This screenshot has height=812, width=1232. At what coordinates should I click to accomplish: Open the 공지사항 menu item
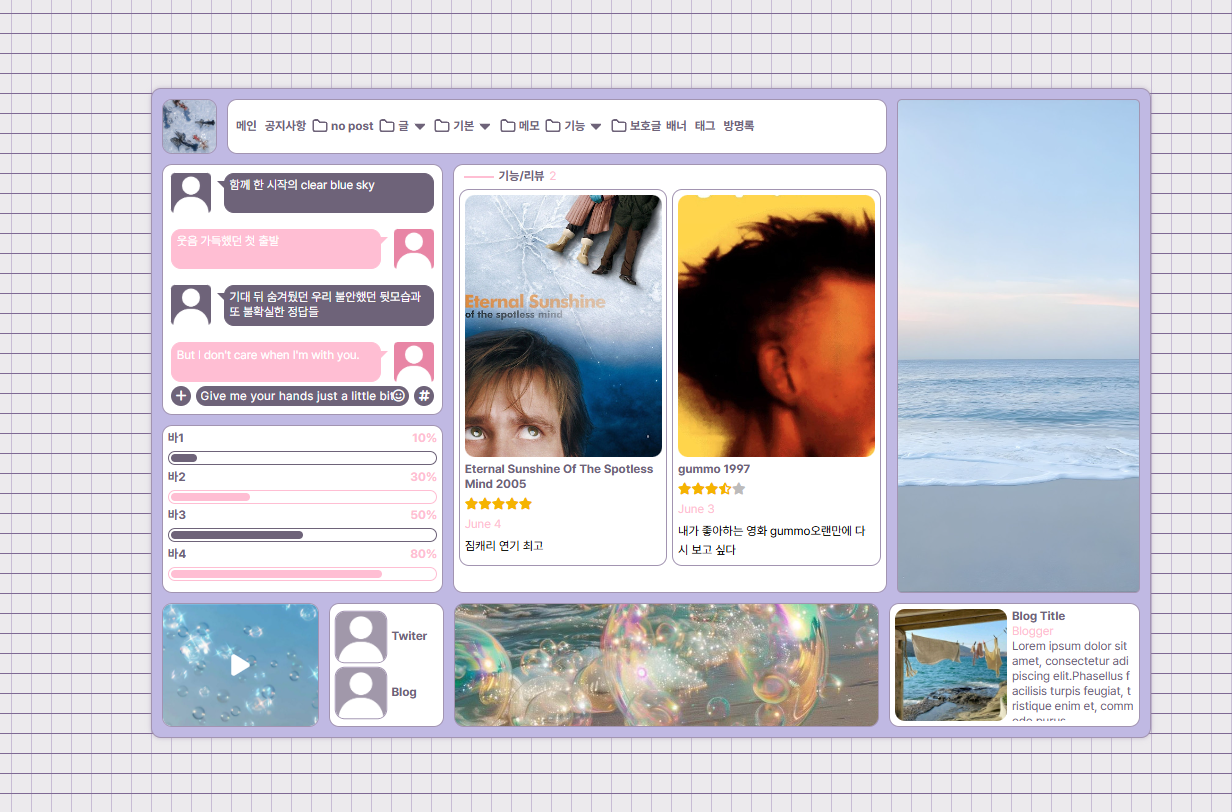285,126
